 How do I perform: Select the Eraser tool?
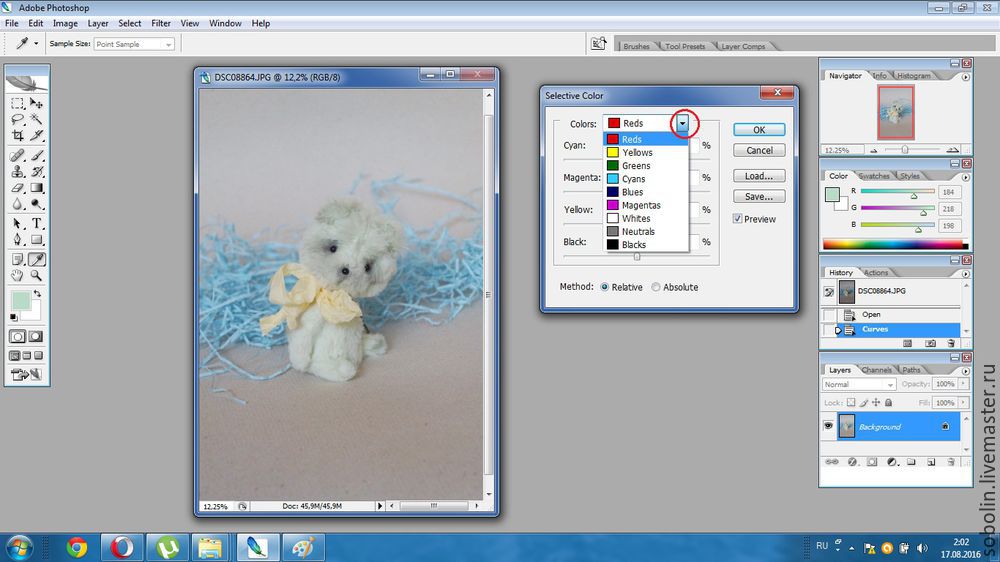click(17, 188)
